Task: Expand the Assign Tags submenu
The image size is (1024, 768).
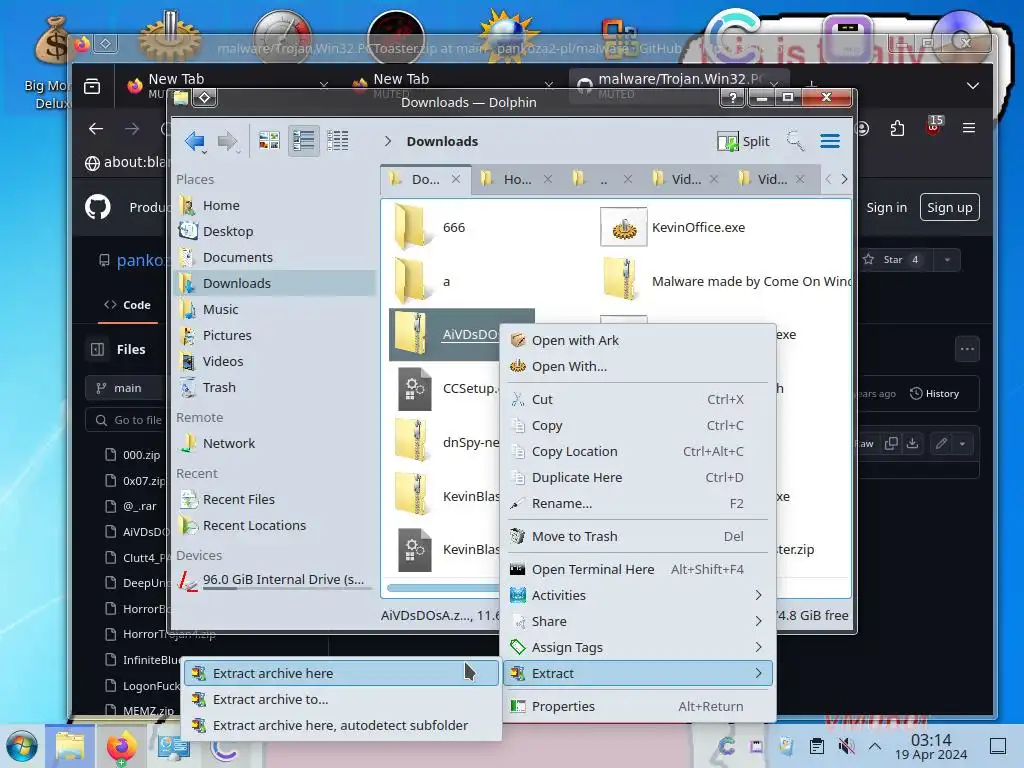Action: (638, 648)
